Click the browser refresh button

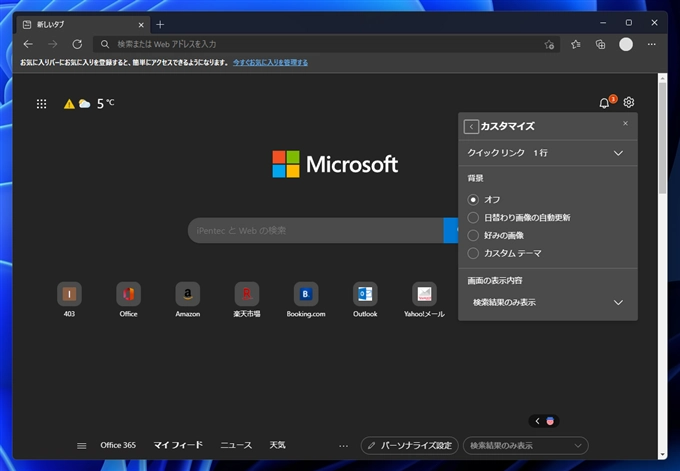click(x=77, y=44)
